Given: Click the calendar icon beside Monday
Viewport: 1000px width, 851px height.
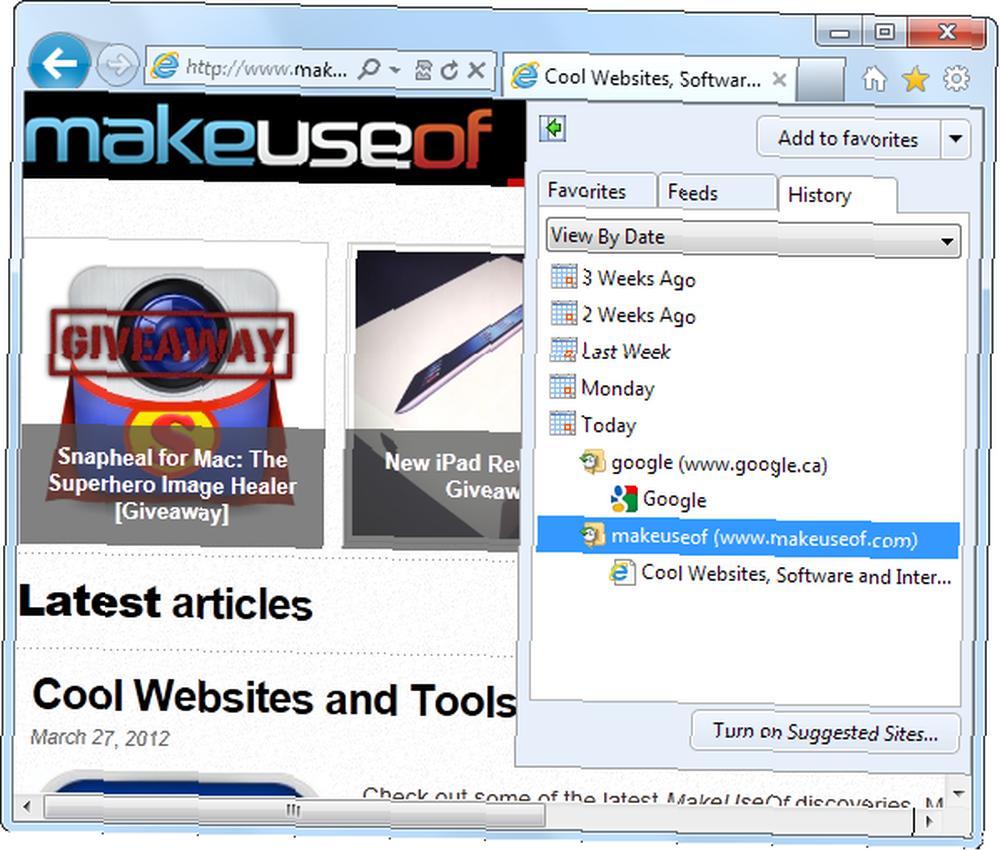Looking at the screenshot, I should pos(562,387).
